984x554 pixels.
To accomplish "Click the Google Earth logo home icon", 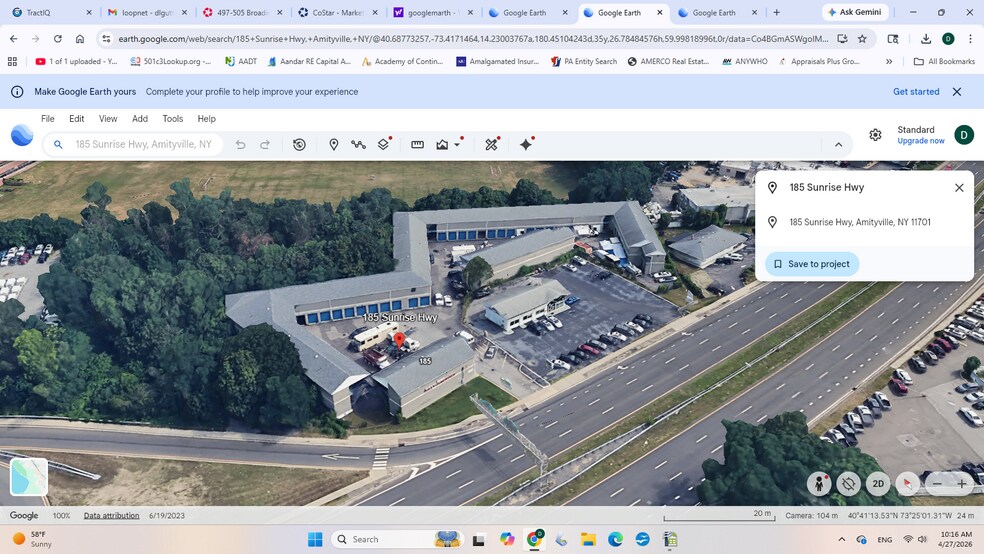I will click(22, 135).
